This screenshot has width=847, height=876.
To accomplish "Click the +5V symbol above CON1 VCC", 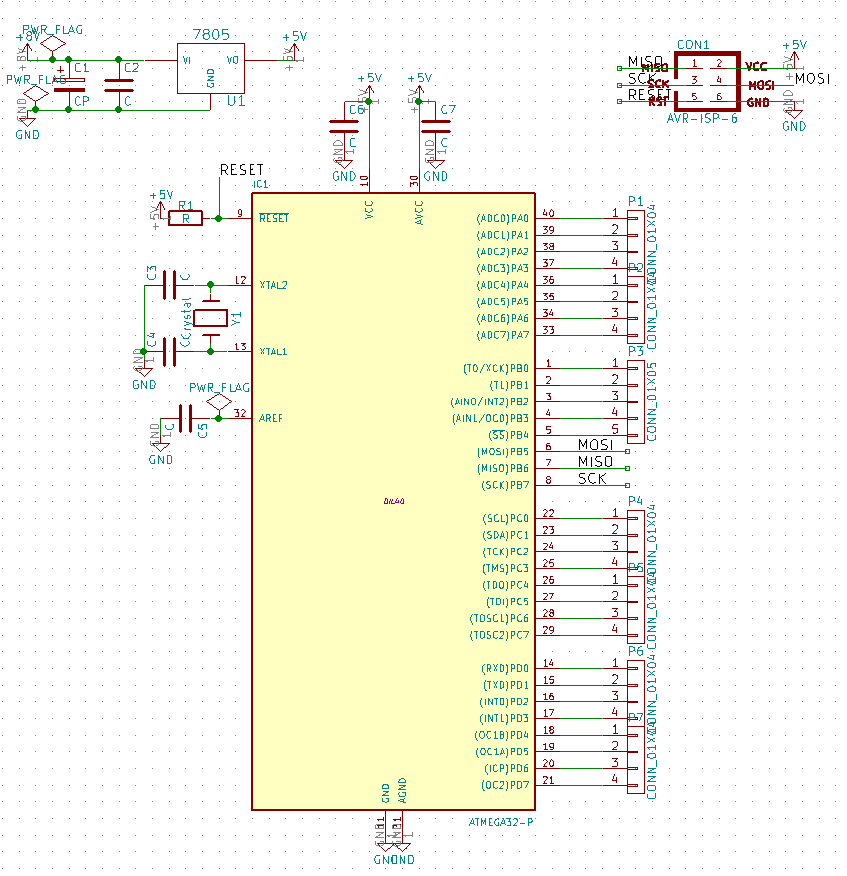I will click(794, 59).
